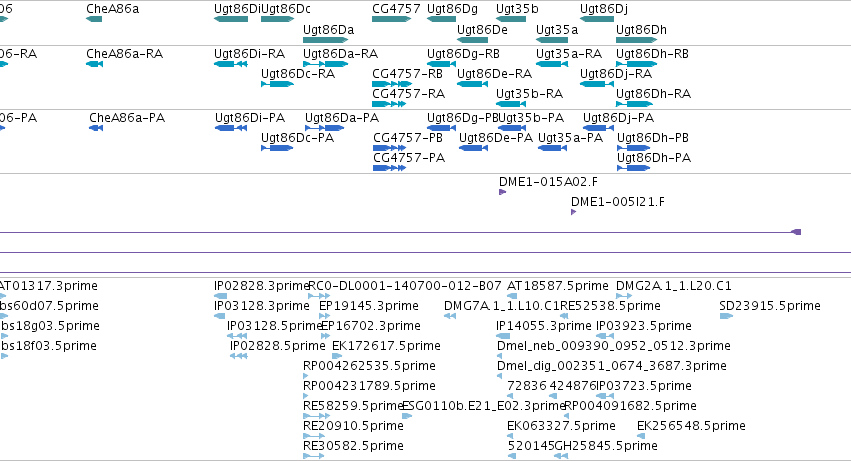Click the Dmel_dig_002351_0674_3687.3prime EST
This screenshot has width=851, height=461.
tap(499, 376)
